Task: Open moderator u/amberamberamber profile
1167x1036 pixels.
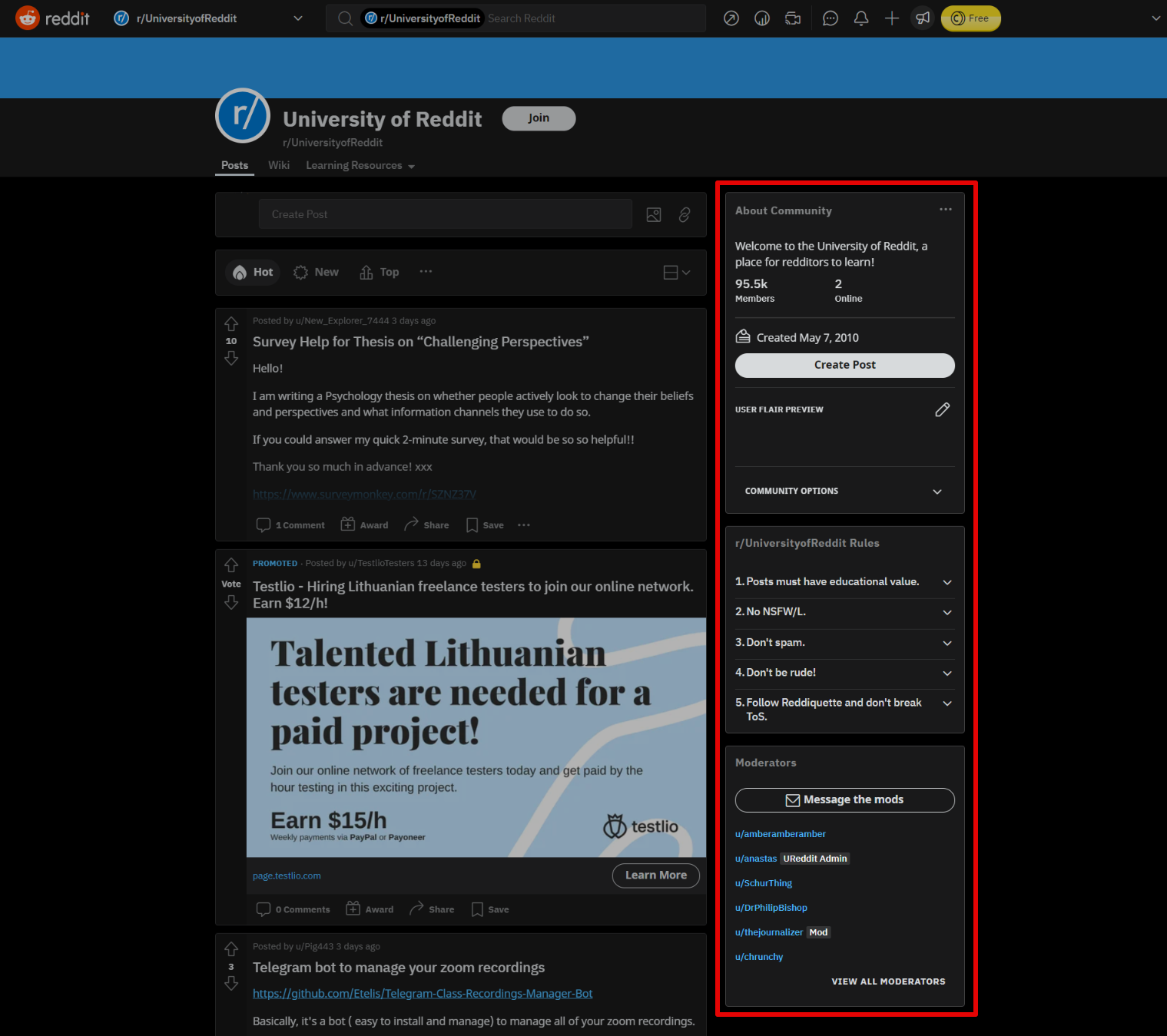Action: pyautogui.click(x=781, y=834)
